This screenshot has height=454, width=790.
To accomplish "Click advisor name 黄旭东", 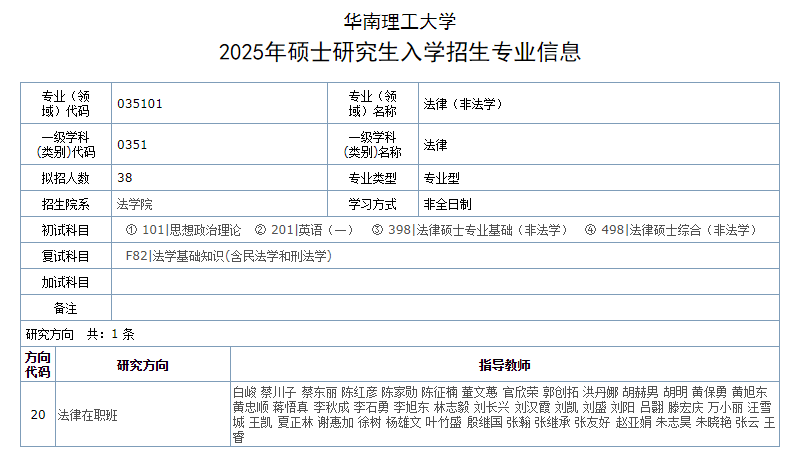I will [750, 392].
